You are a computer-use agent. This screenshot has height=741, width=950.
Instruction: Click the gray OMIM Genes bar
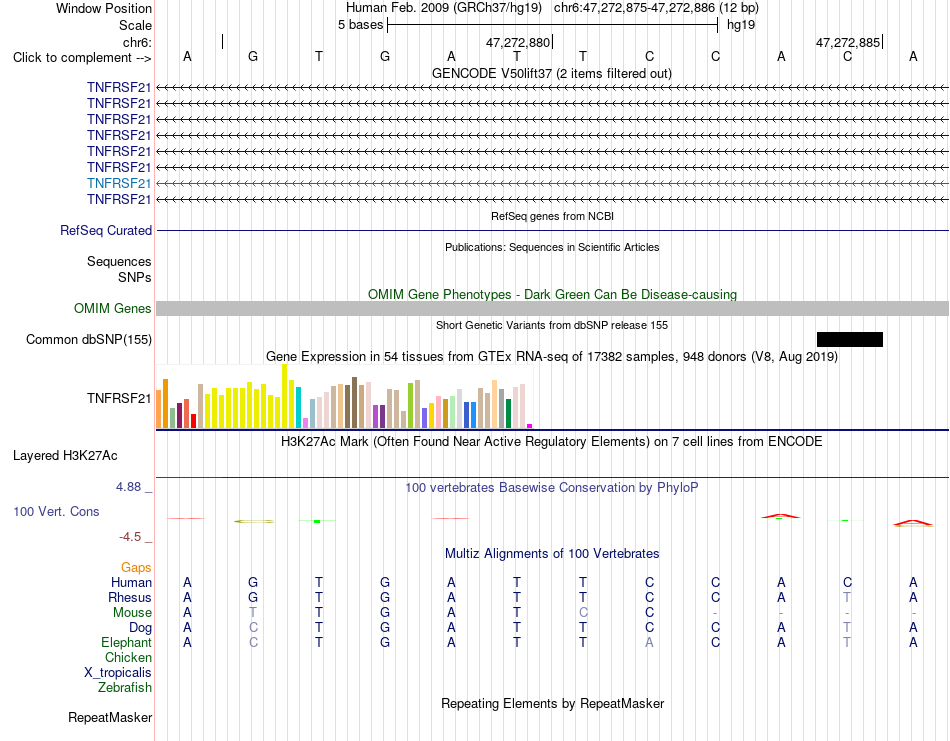[552, 308]
